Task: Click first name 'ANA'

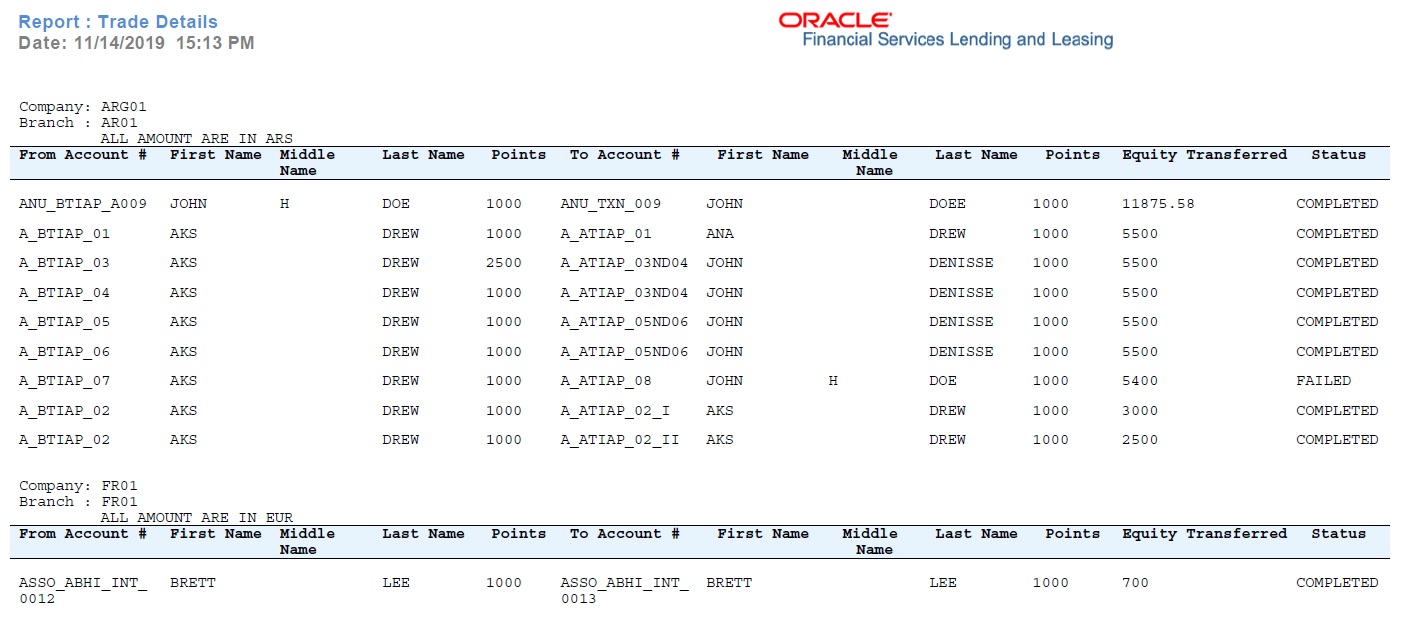Action: coord(719,234)
